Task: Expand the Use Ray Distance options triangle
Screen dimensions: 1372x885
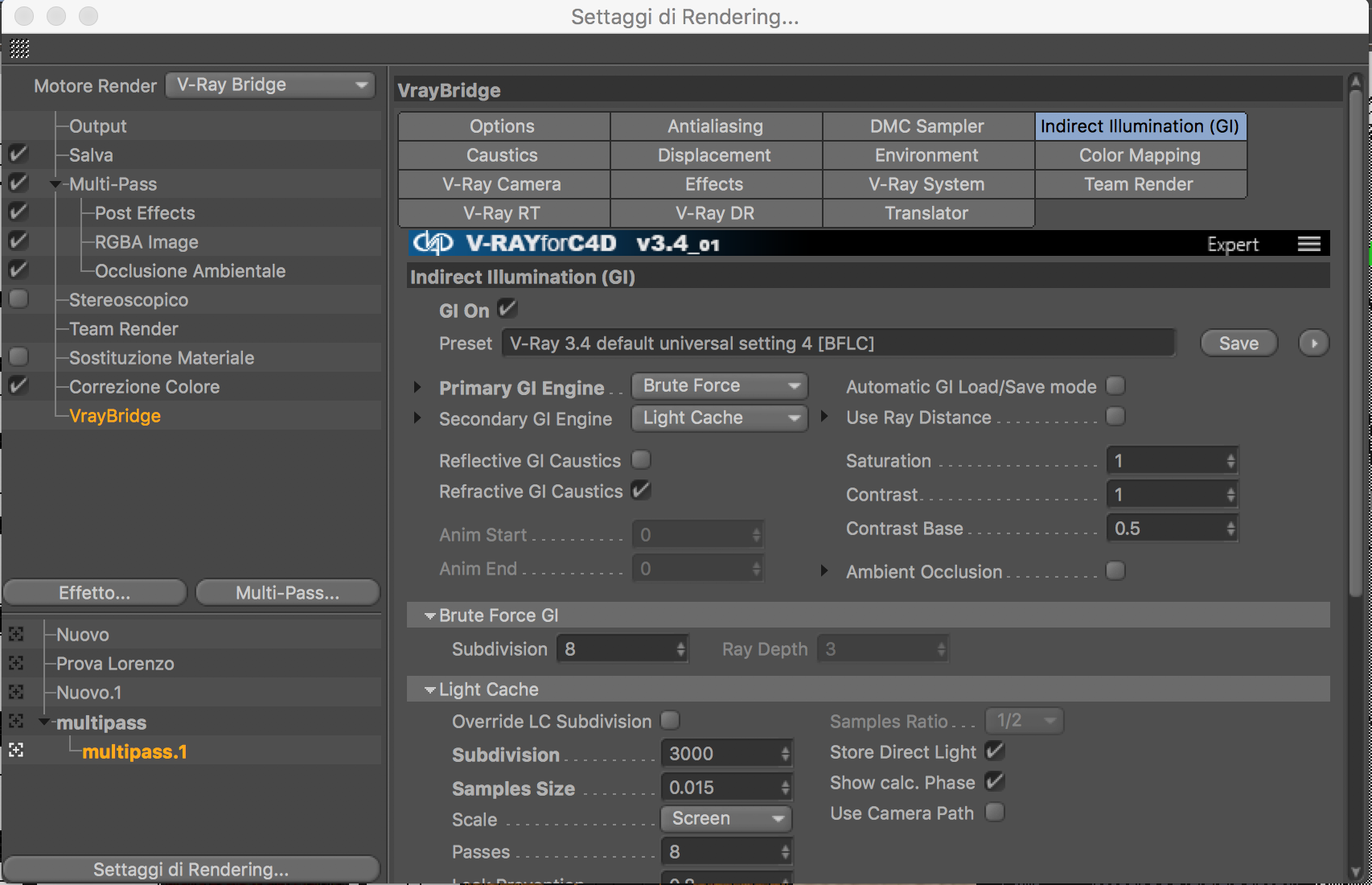Action: [x=824, y=416]
